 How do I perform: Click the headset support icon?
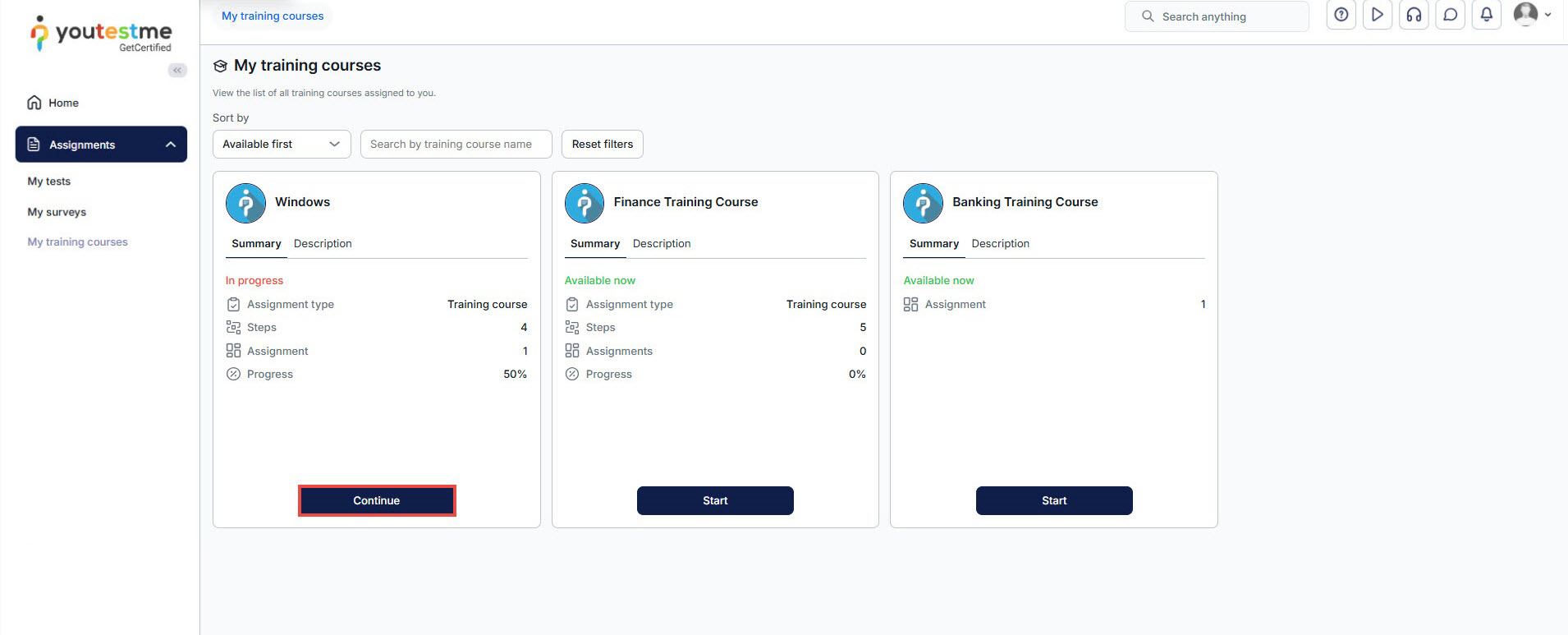tap(1414, 16)
